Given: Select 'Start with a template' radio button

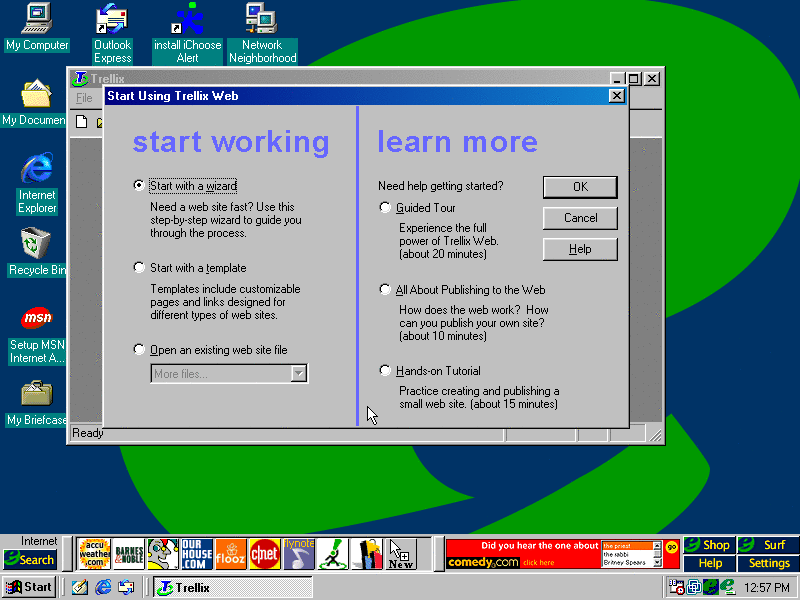Looking at the screenshot, I should pos(139,268).
